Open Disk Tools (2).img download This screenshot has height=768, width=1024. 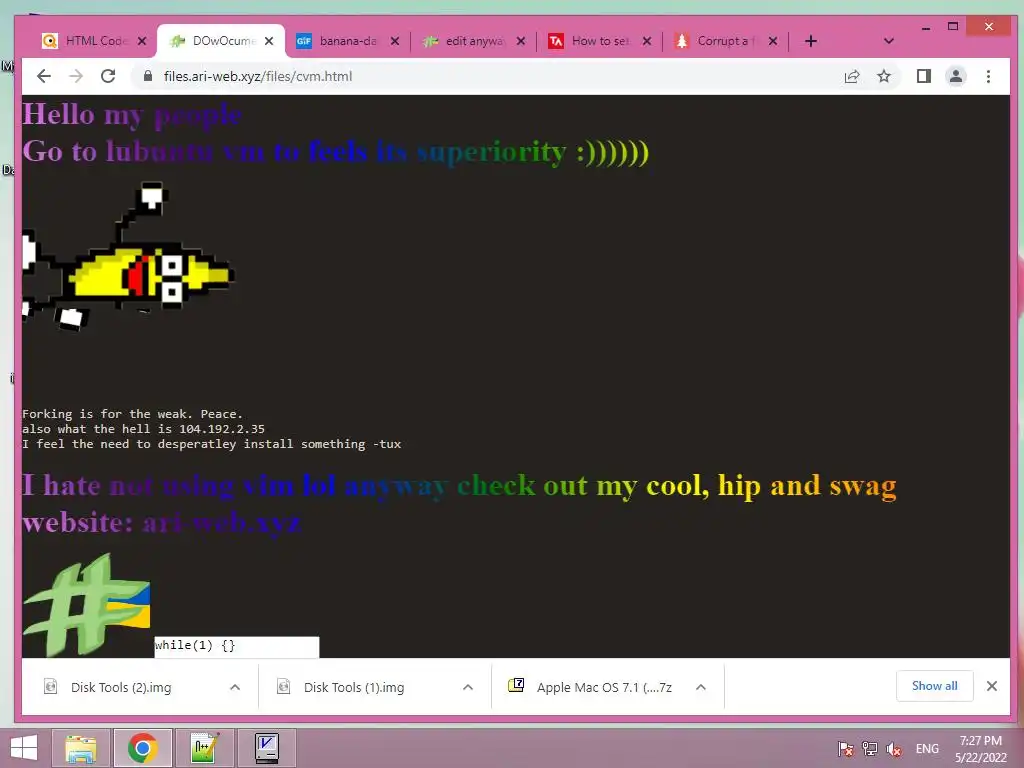(x=121, y=687)
